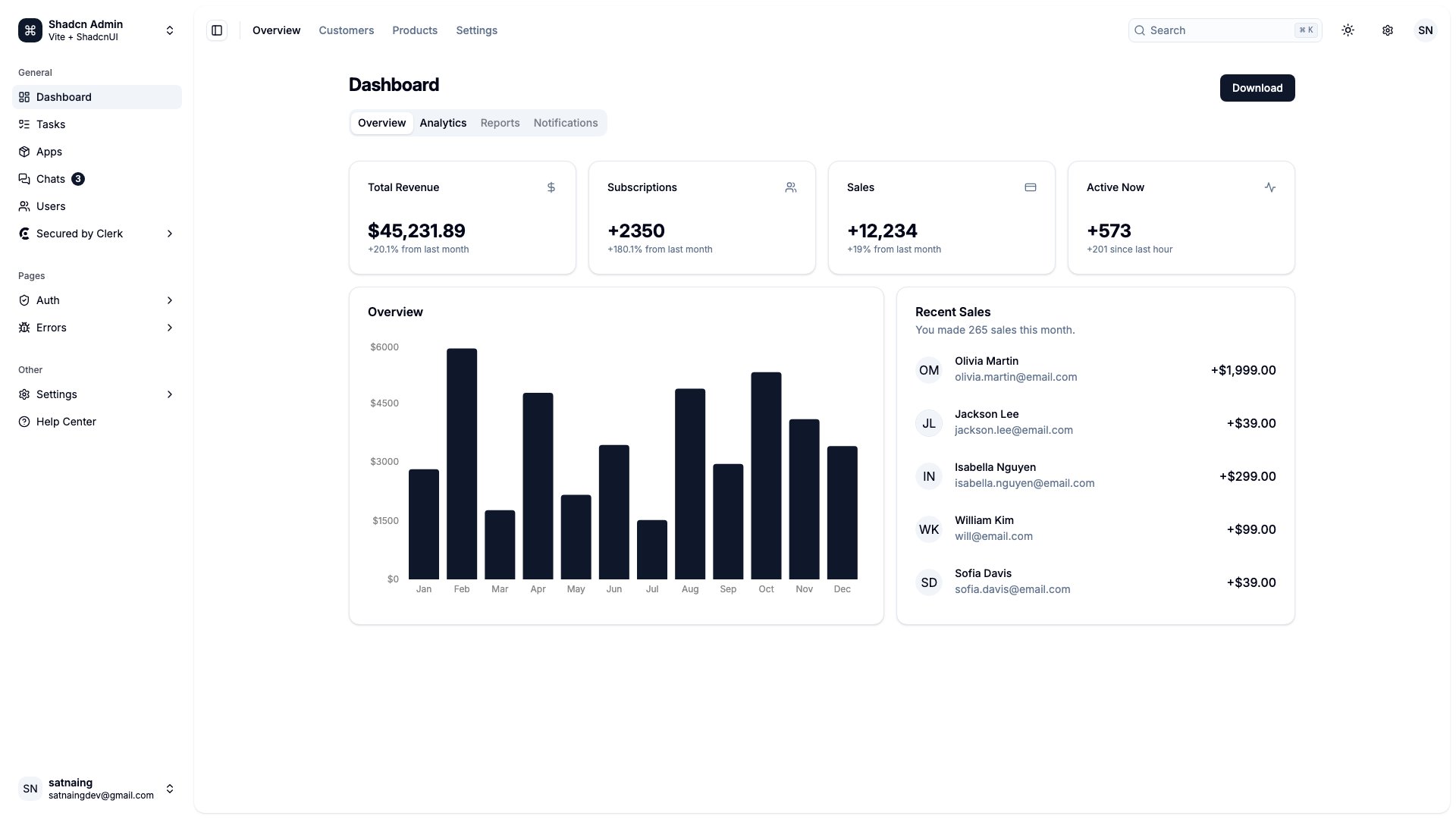Click the activity icon on Active Now card
1456x819 pixels.
[x=1270, y=187]
